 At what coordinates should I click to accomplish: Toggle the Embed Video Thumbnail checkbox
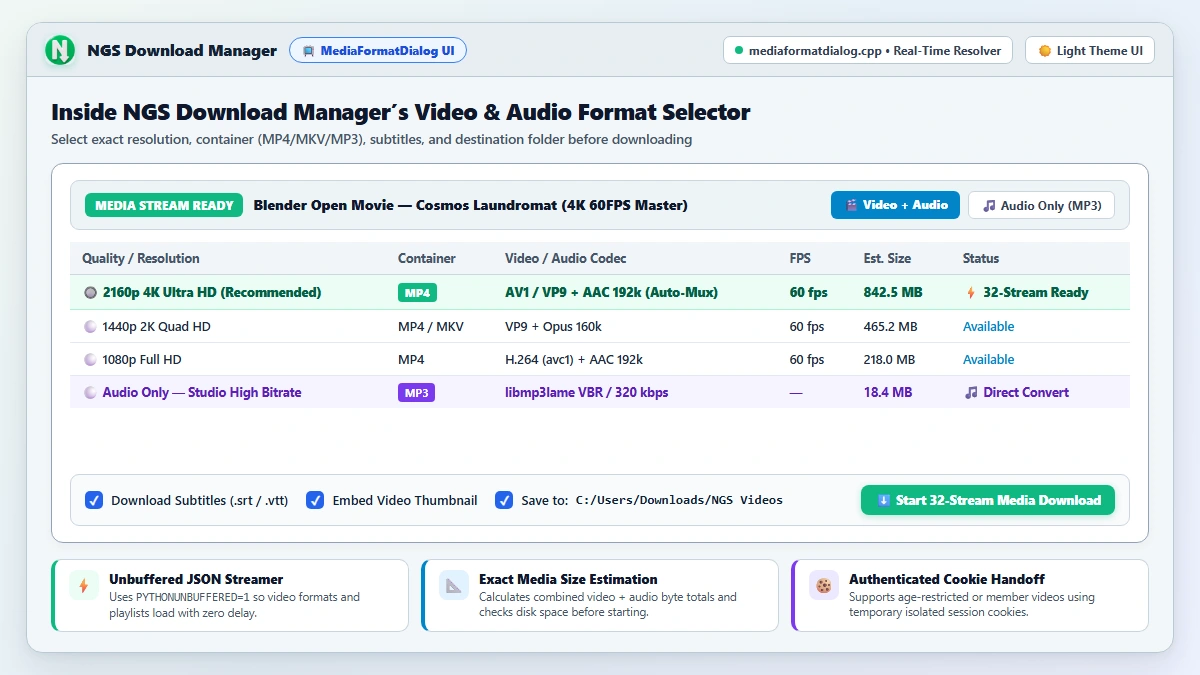[x=315, y=500]
